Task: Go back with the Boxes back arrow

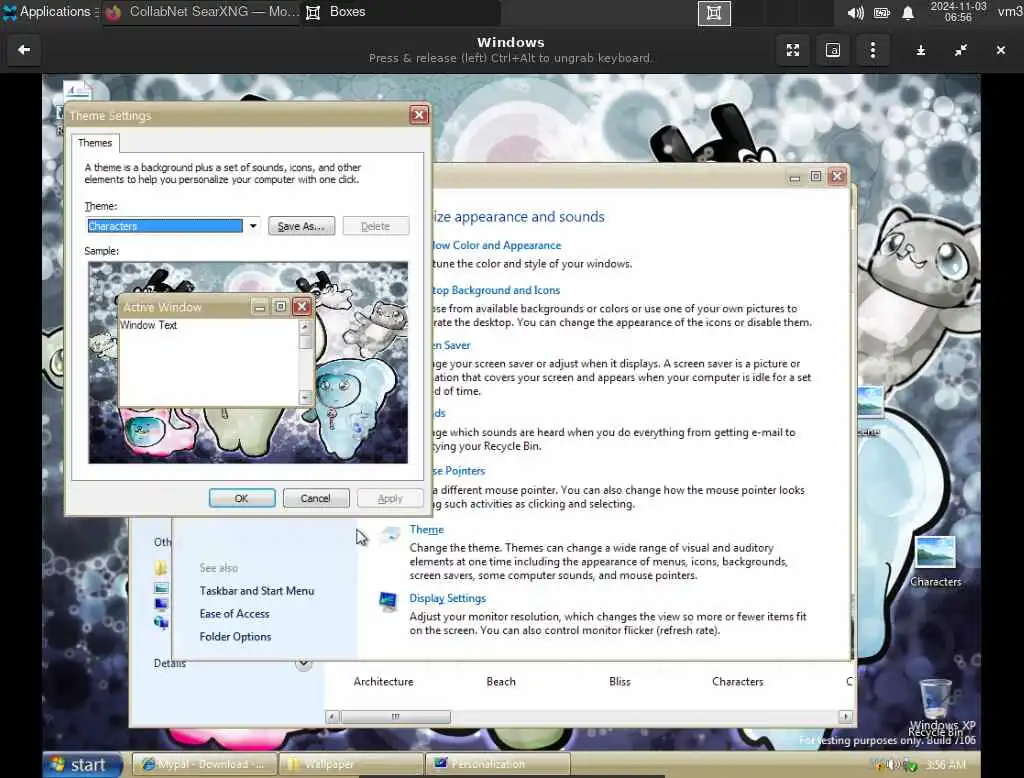Action: (24, 50)
